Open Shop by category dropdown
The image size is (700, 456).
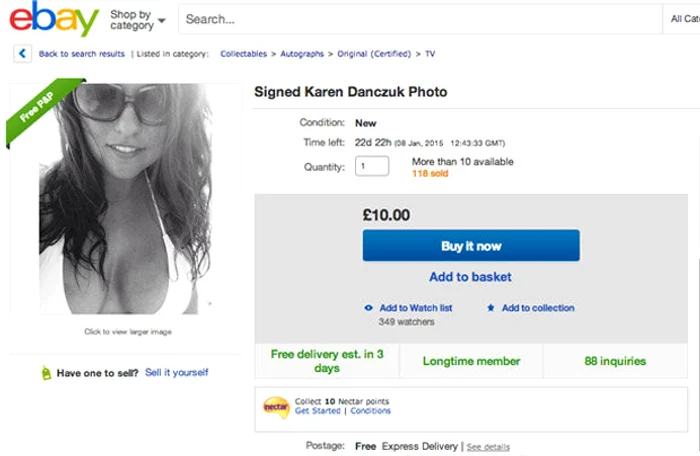[x=137, y=20]
